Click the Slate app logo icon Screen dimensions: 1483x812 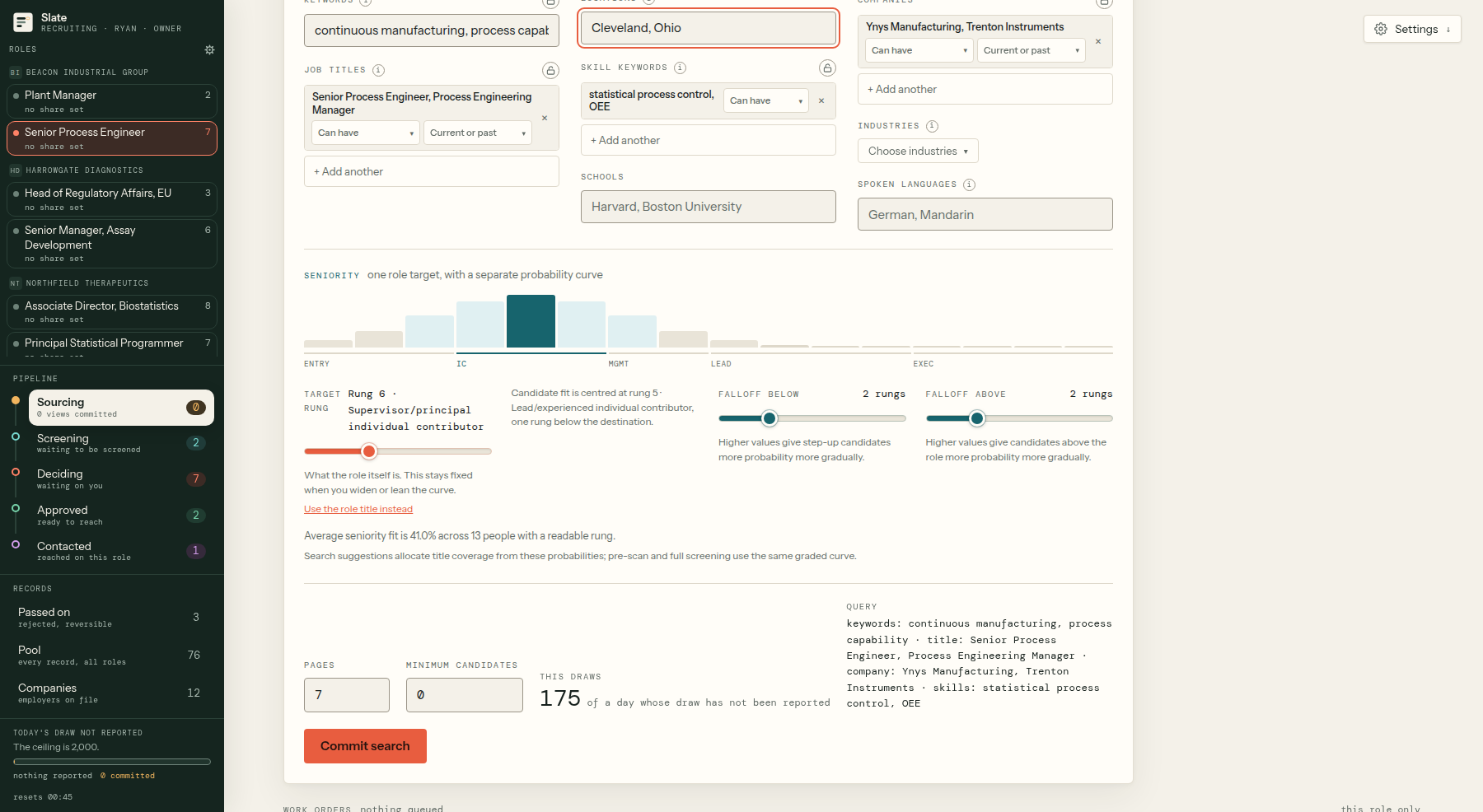(x=23, y=22)
